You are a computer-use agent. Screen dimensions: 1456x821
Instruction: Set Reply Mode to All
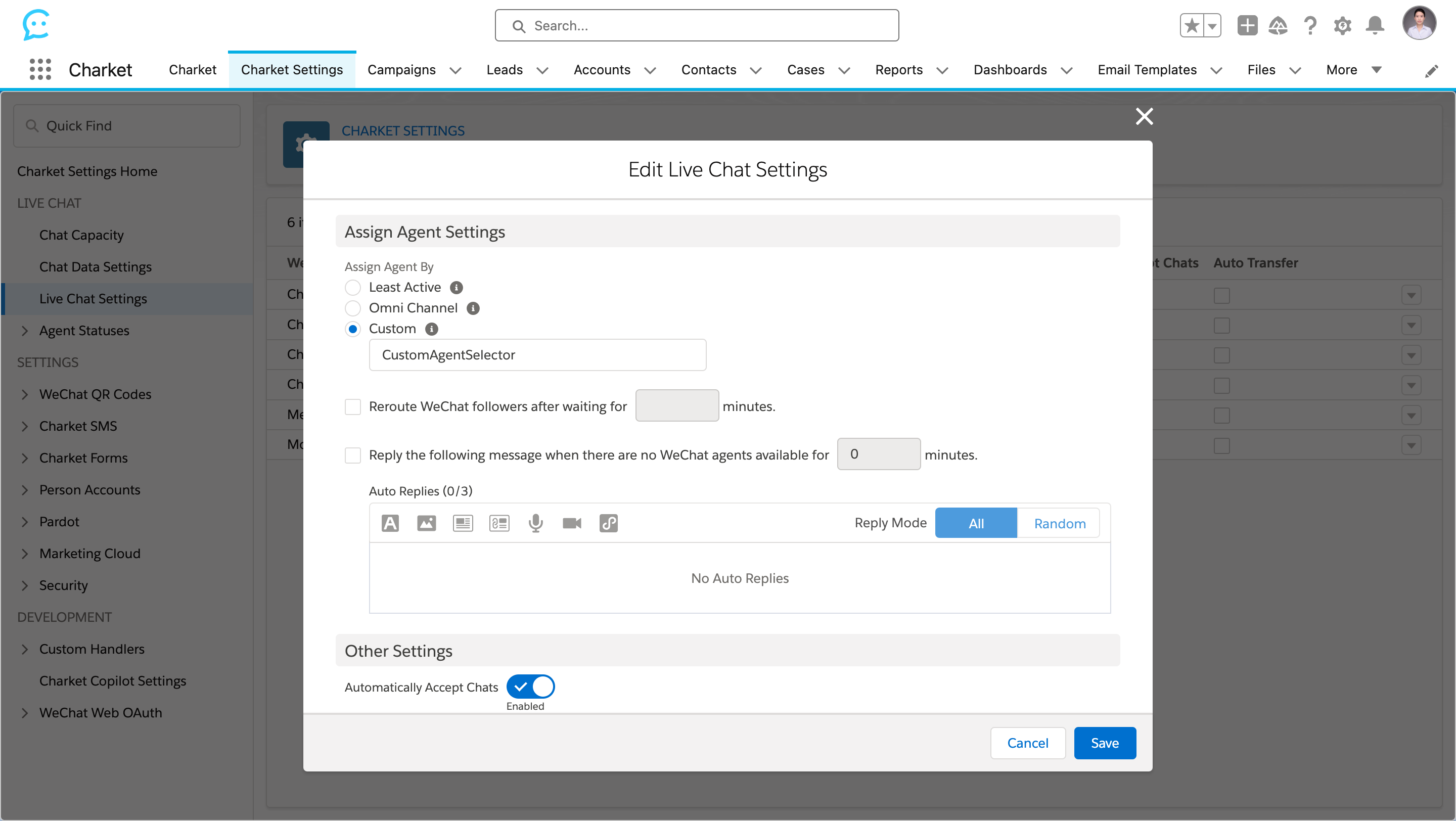tap(976, 523)
